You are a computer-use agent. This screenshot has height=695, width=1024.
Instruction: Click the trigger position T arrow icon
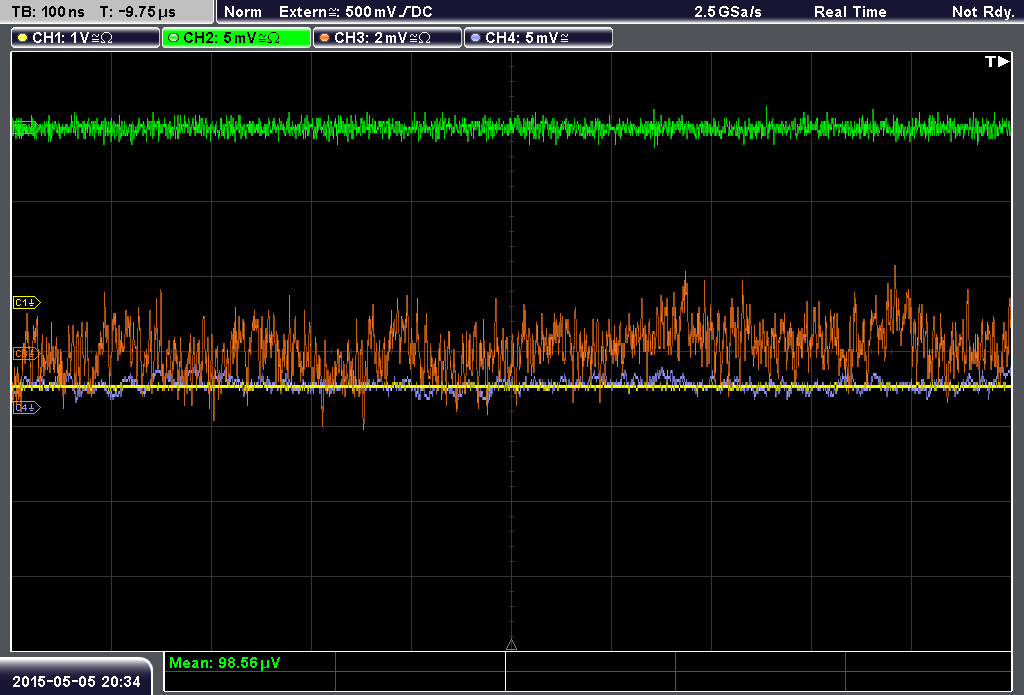tap(997, 61)
